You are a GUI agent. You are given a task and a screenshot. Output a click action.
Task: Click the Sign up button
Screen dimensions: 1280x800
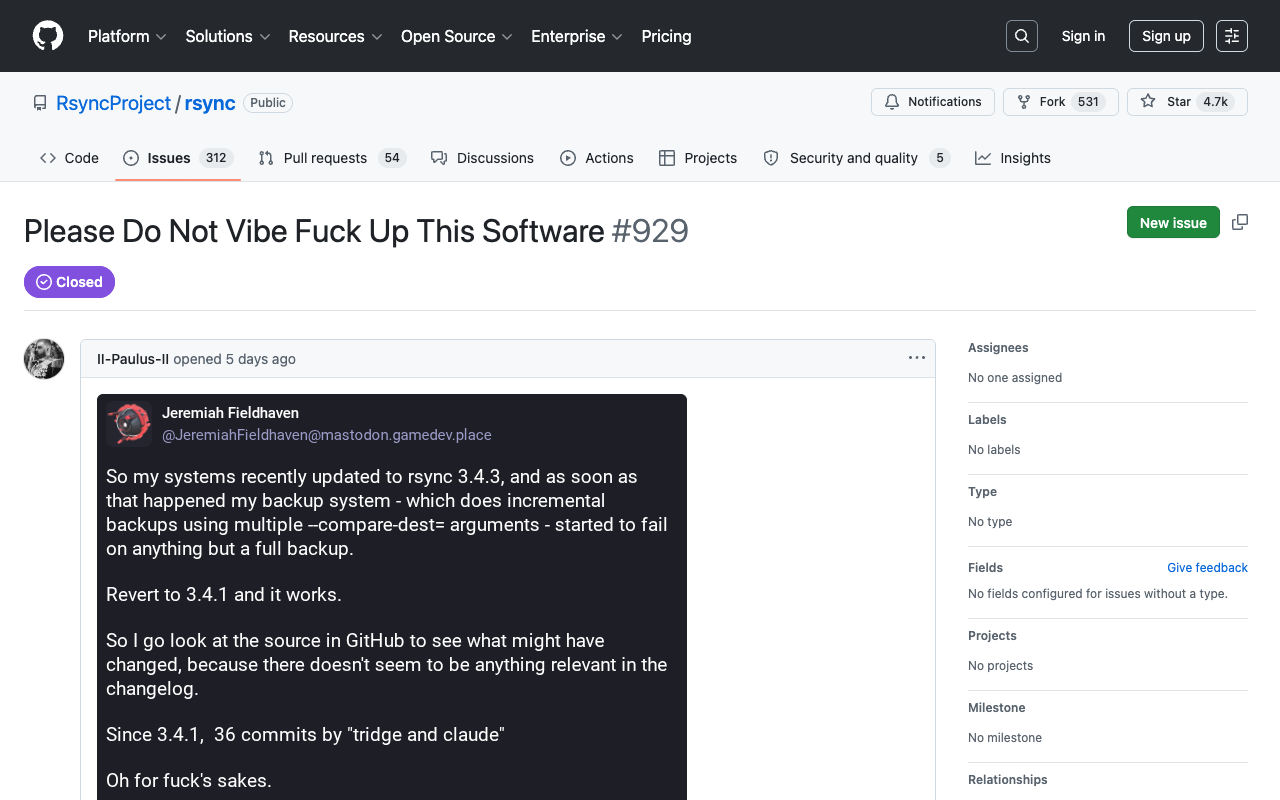point(1166,36)
